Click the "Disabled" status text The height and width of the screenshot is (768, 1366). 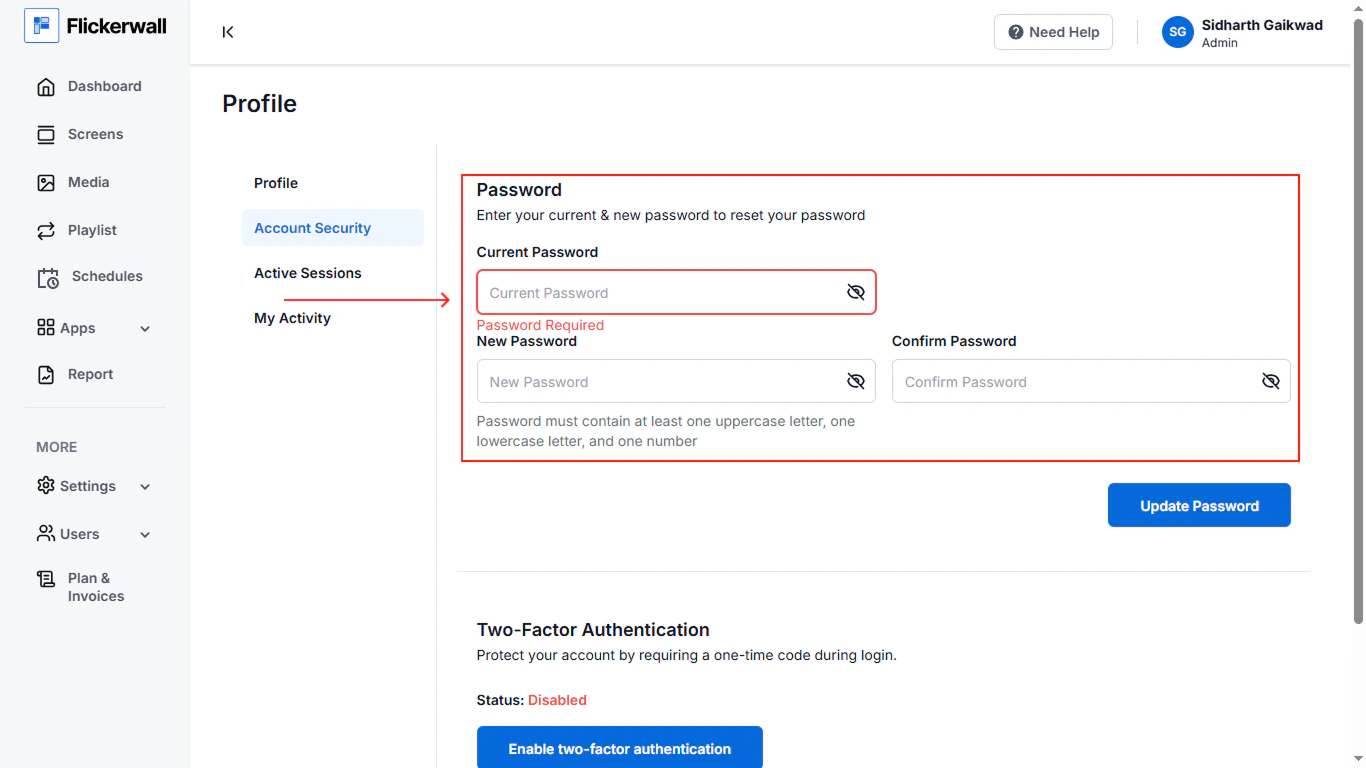(557, 700)
